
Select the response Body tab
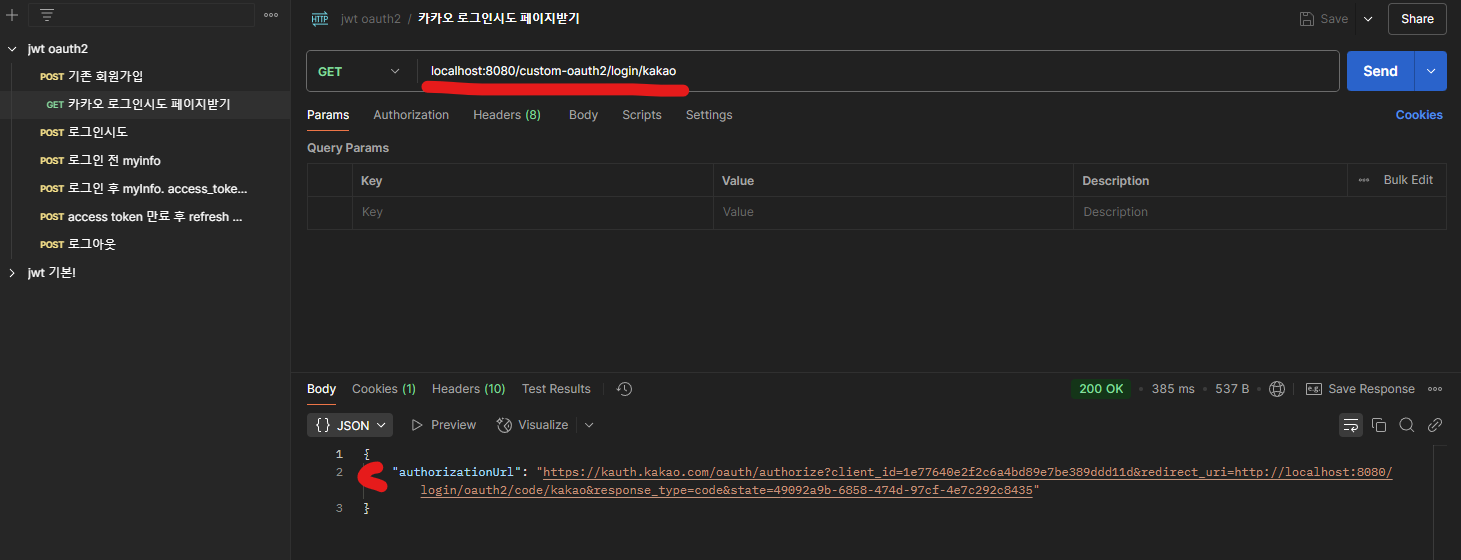pos(321,389)
